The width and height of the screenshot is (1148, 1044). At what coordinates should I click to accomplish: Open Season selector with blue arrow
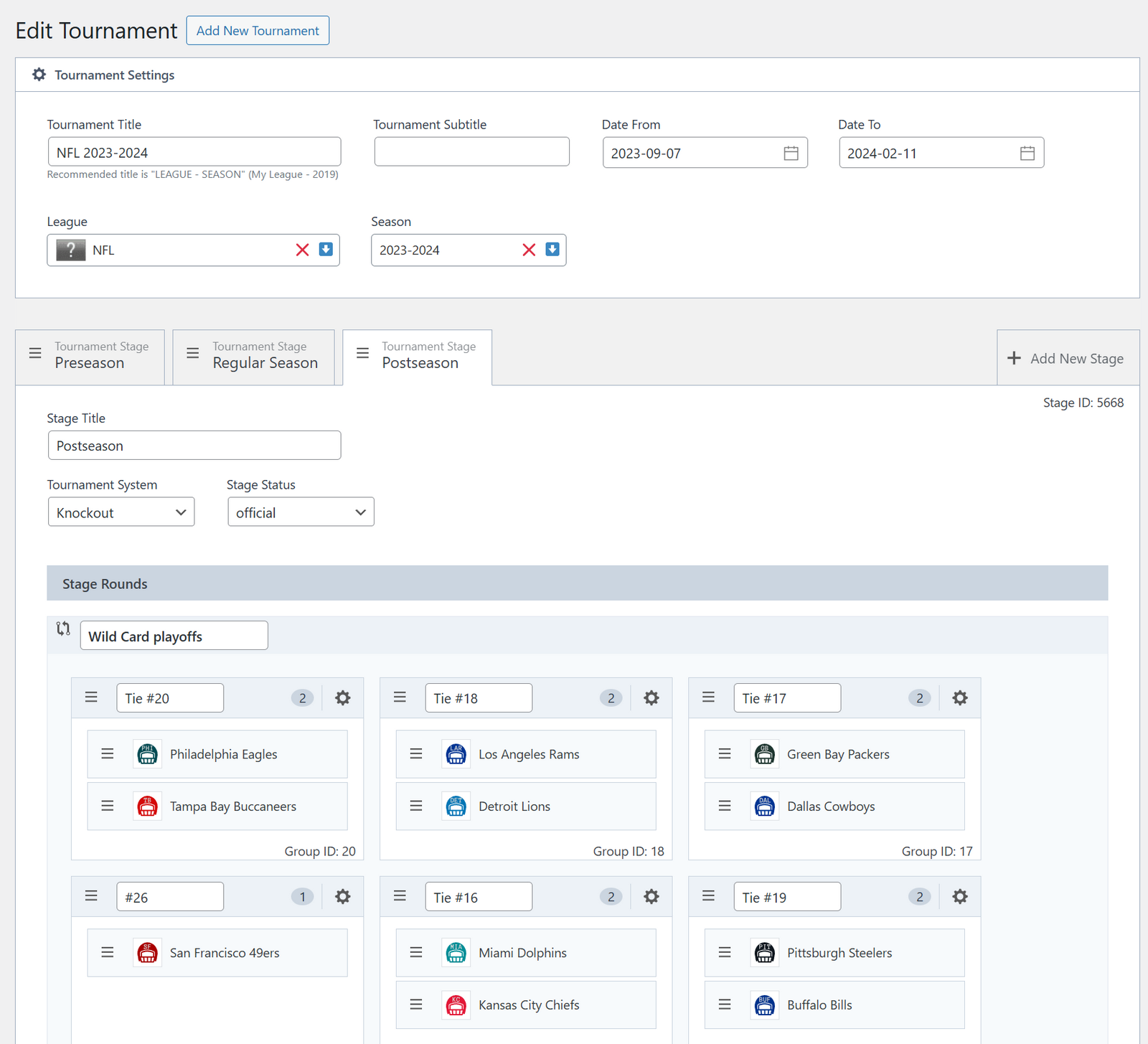(x=552, y=250)
